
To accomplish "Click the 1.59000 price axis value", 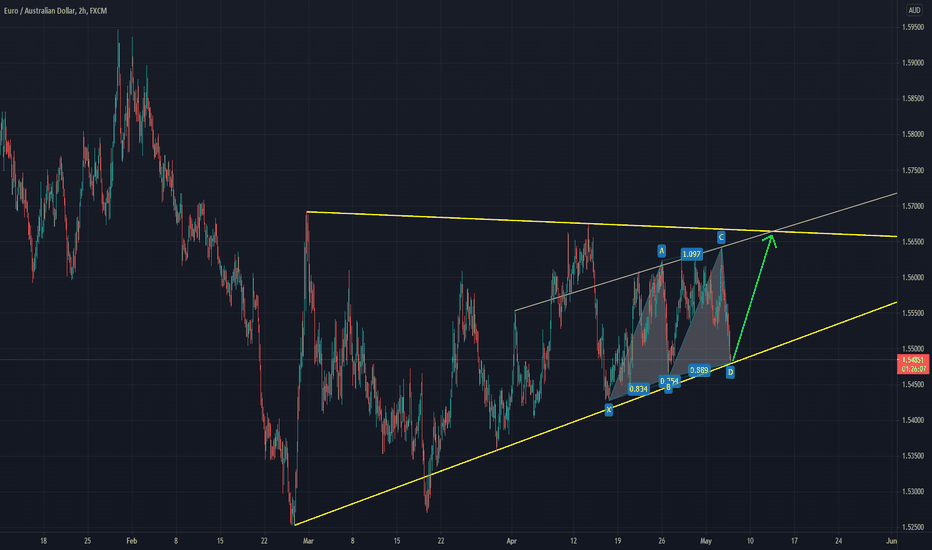I will coord(913,63).
